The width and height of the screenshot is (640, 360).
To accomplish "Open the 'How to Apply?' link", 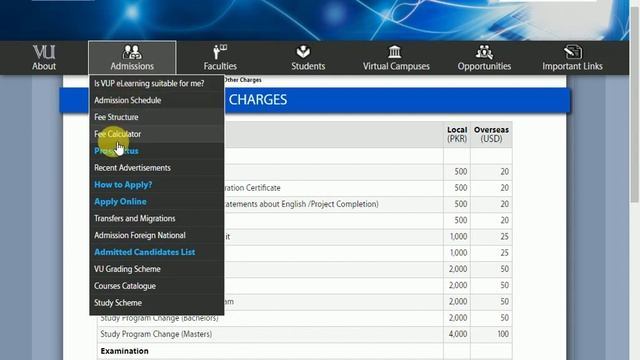I will click(123, 184).
